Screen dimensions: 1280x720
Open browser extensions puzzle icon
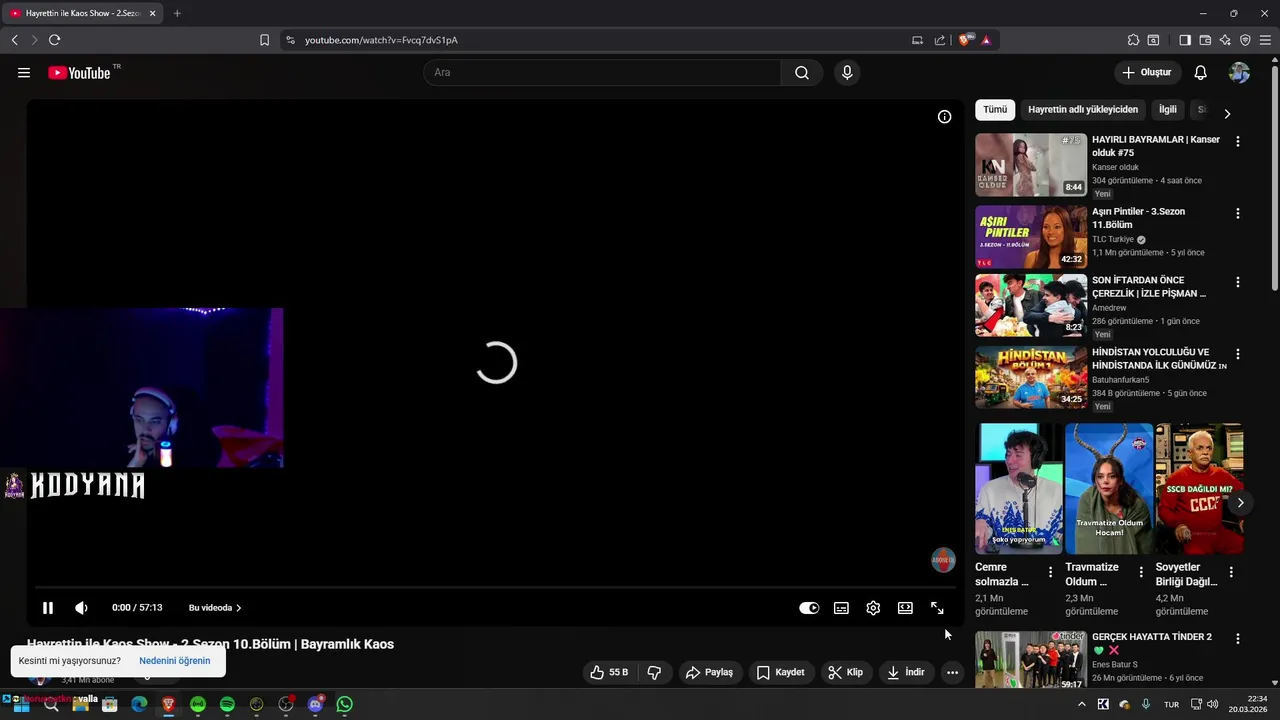click(x=1133, y=40)
